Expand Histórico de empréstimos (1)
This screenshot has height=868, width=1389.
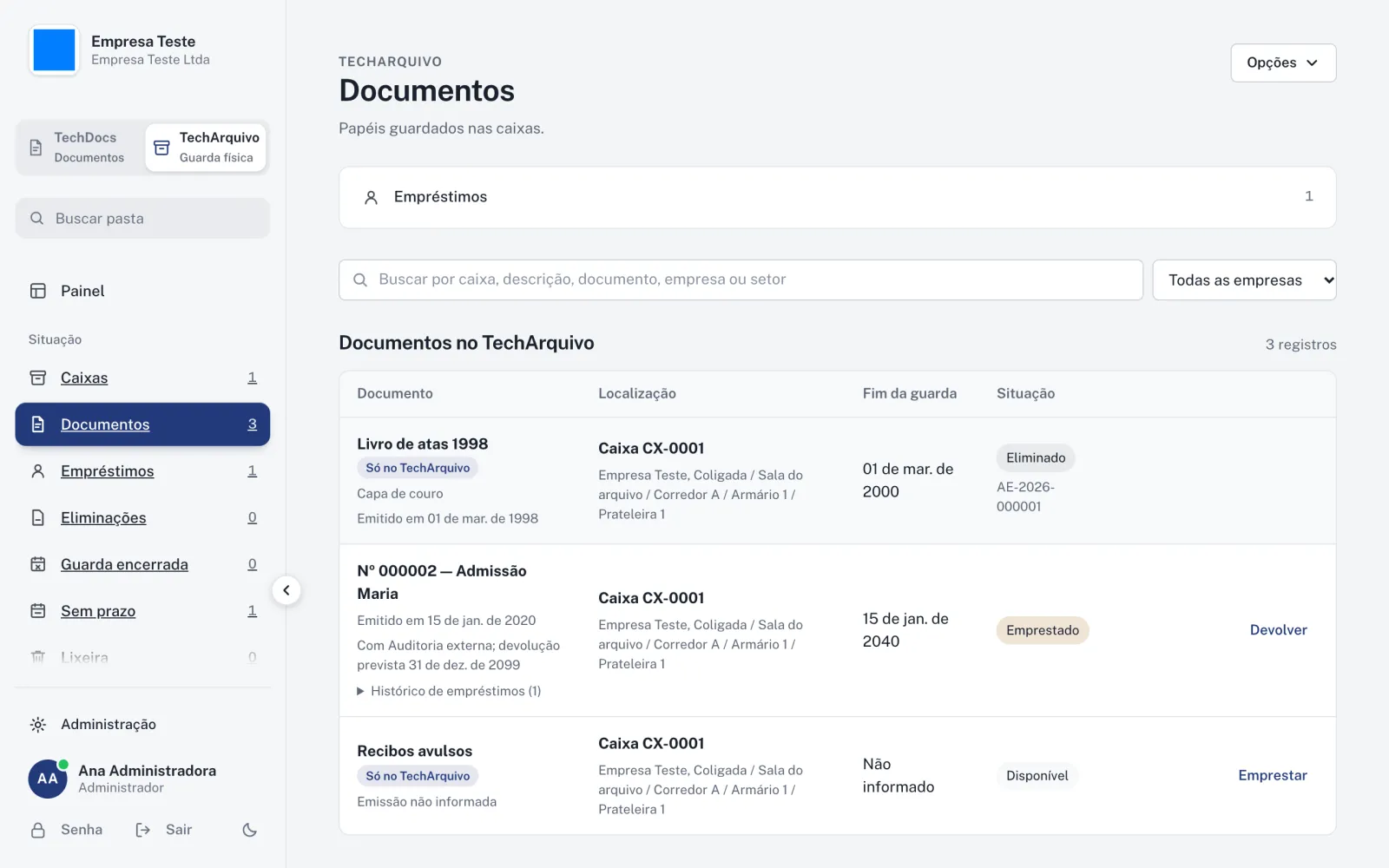(449, 691)
